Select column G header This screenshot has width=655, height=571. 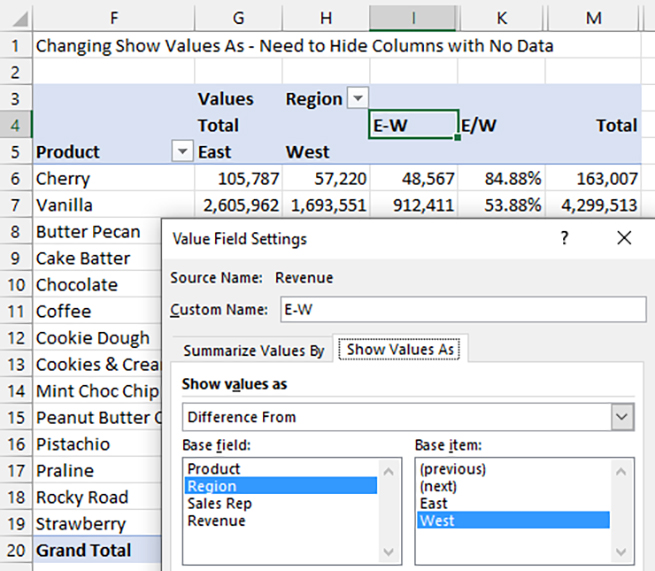point(238,18)
